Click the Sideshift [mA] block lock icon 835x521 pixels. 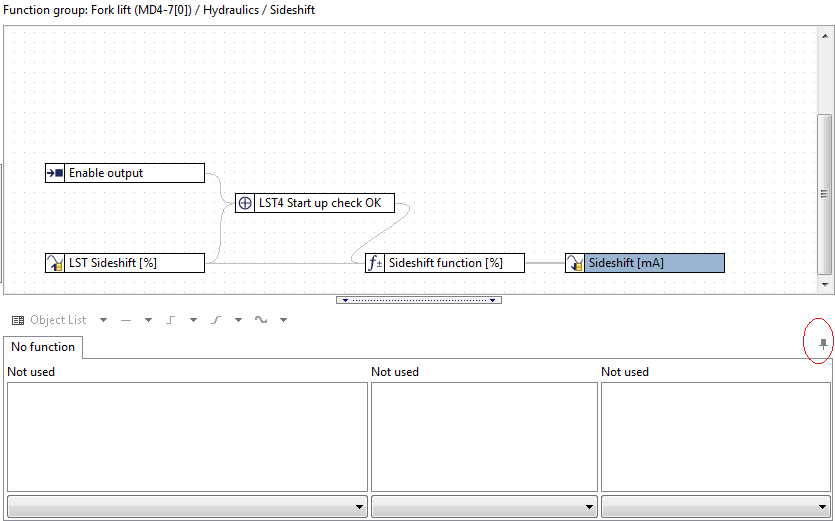(575, 263)
